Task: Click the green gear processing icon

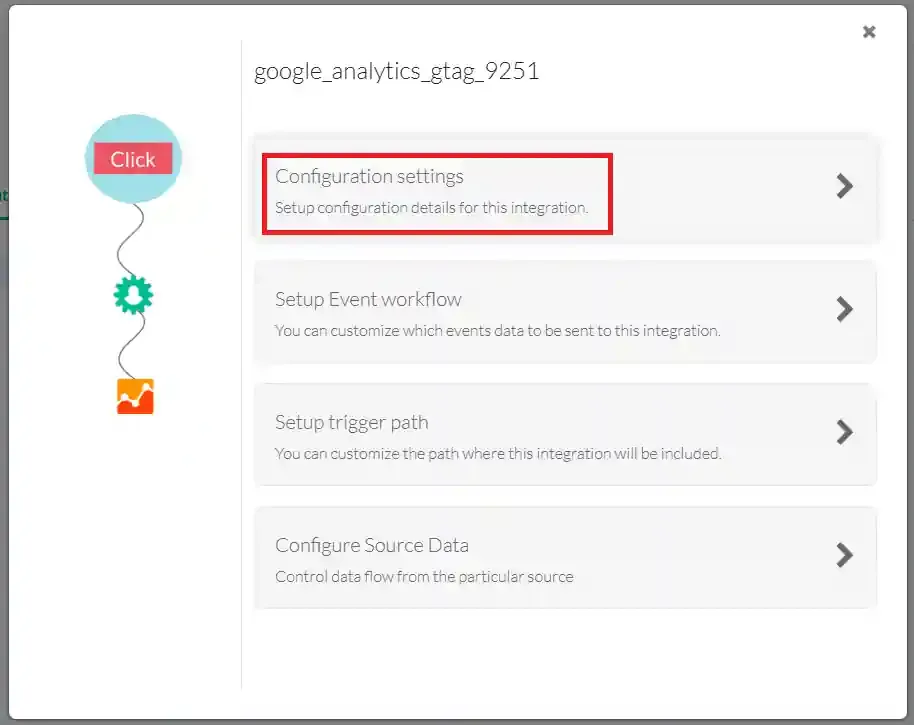Action: (x=133, y=295)
